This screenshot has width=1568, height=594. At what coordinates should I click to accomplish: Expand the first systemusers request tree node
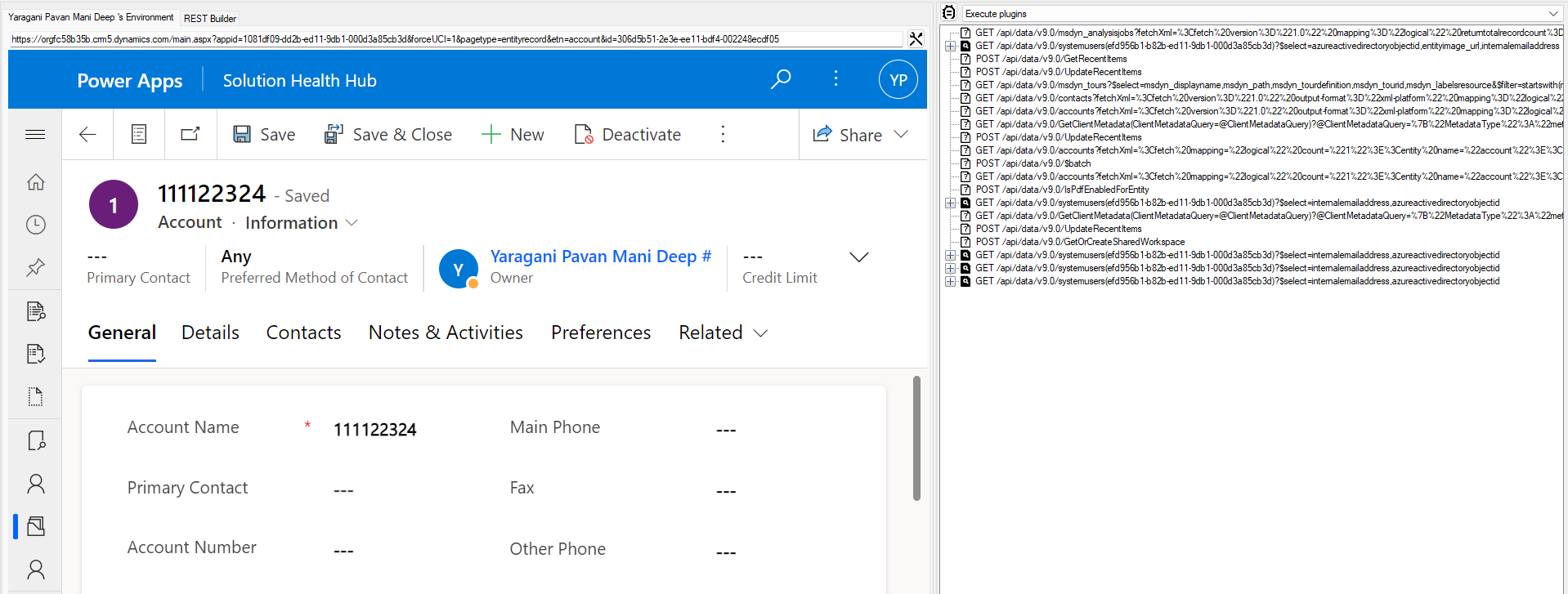[x=950, y=47]
